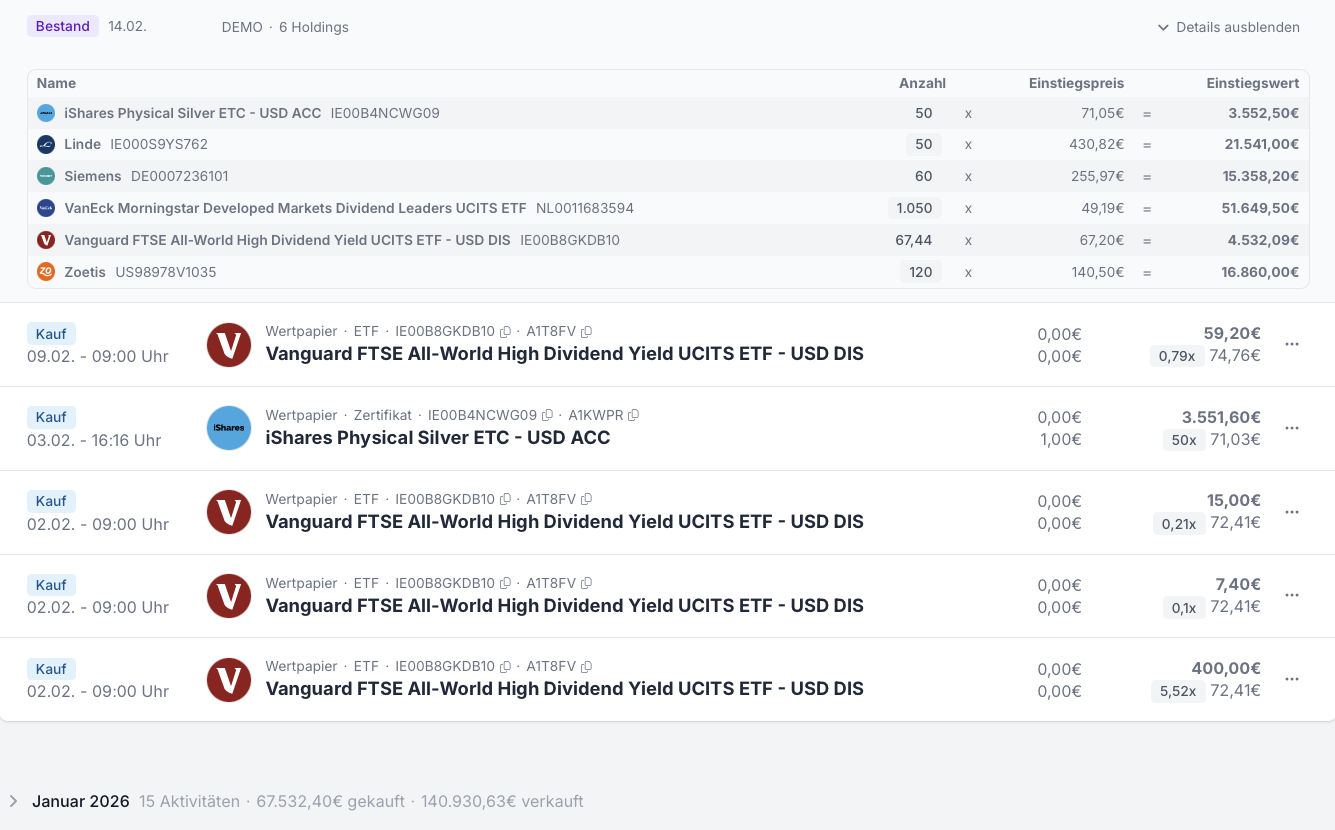Open iShares Physical Silver ETC title in purchase list

437,438
